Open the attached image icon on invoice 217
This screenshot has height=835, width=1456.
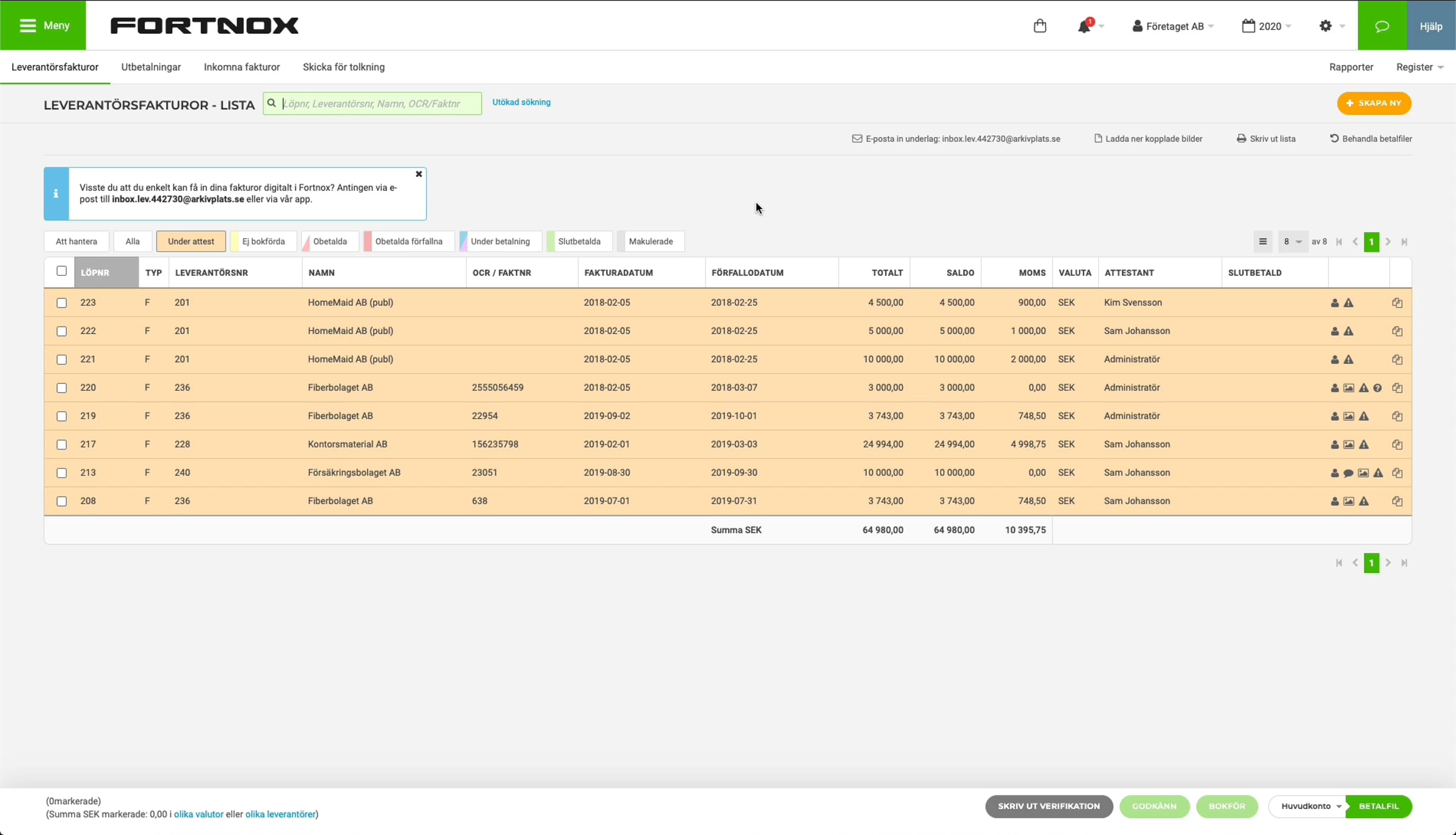click(x=1349, y=444)
